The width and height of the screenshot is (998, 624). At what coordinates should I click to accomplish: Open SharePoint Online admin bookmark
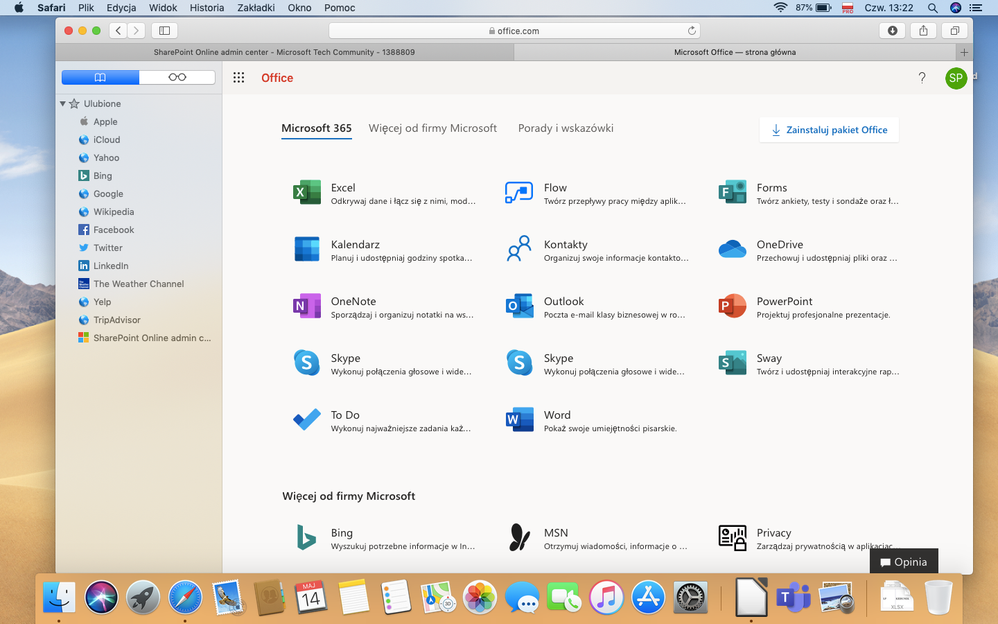[151, 338]
